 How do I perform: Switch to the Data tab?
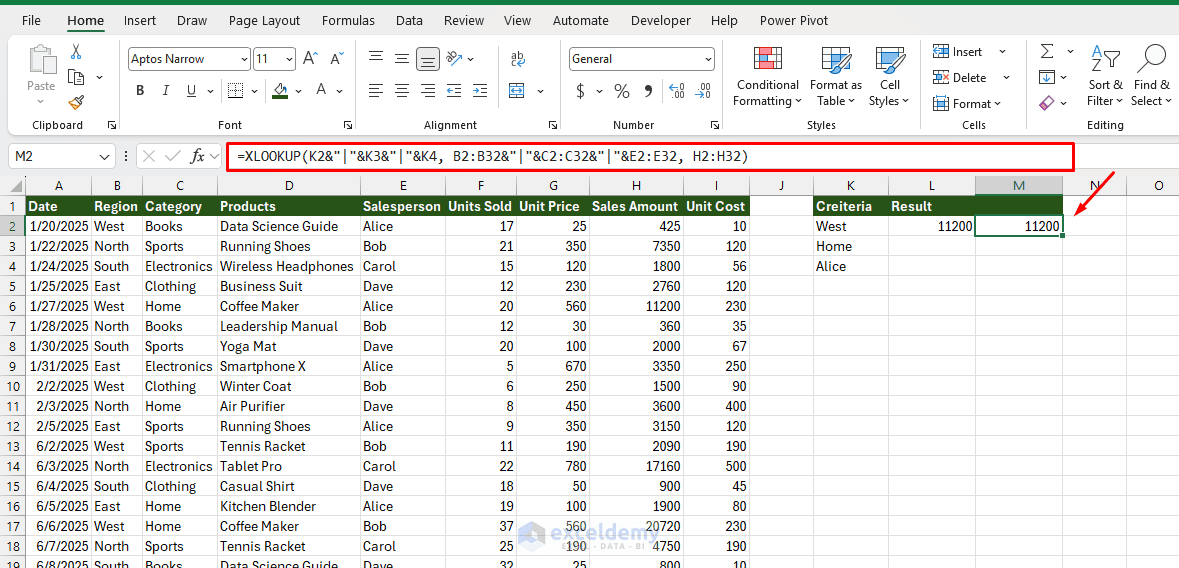tap(409, 20)
